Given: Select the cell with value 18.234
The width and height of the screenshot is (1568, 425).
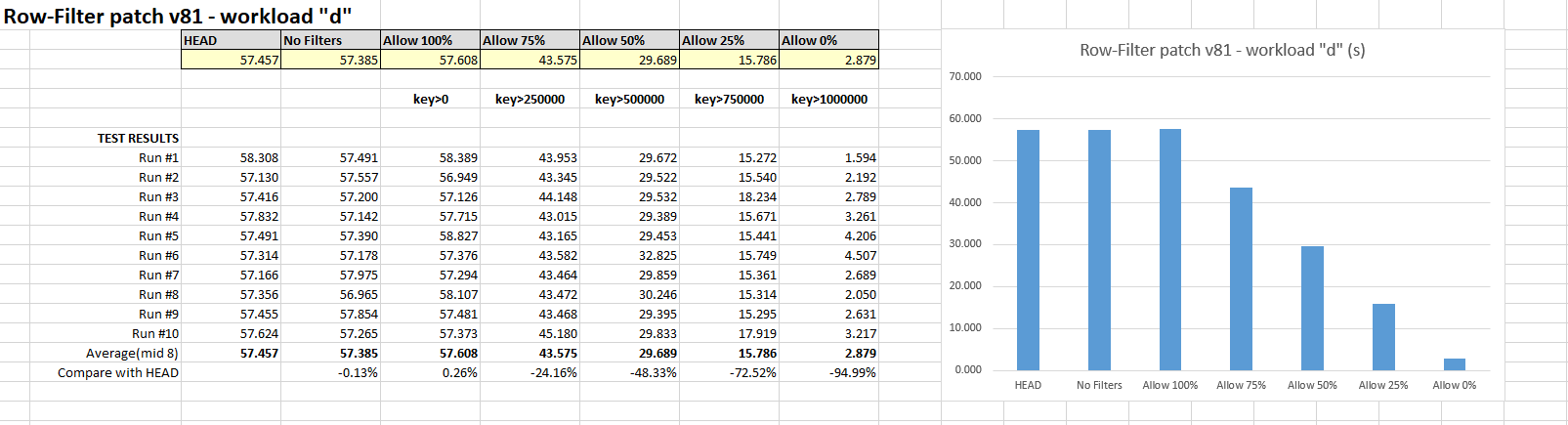Looking at the screenshot, I should point(757,196).
